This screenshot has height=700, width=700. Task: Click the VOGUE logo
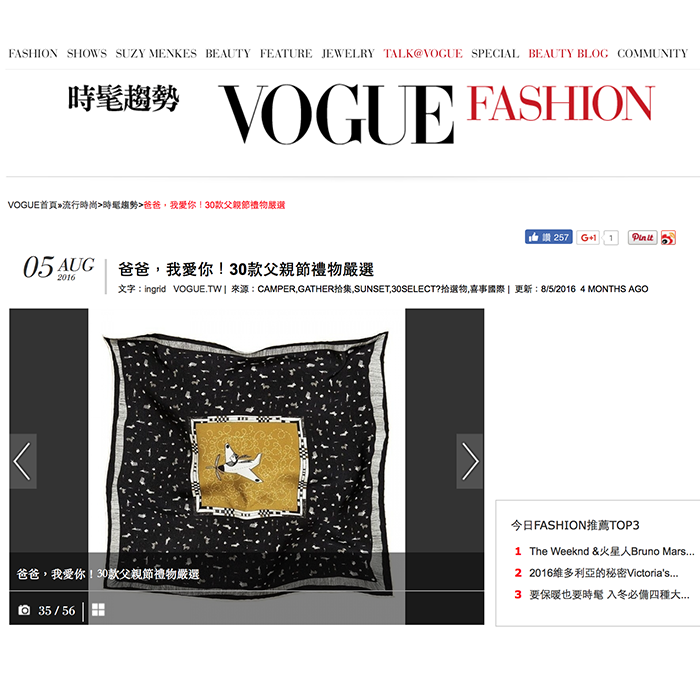pos(336,114)
